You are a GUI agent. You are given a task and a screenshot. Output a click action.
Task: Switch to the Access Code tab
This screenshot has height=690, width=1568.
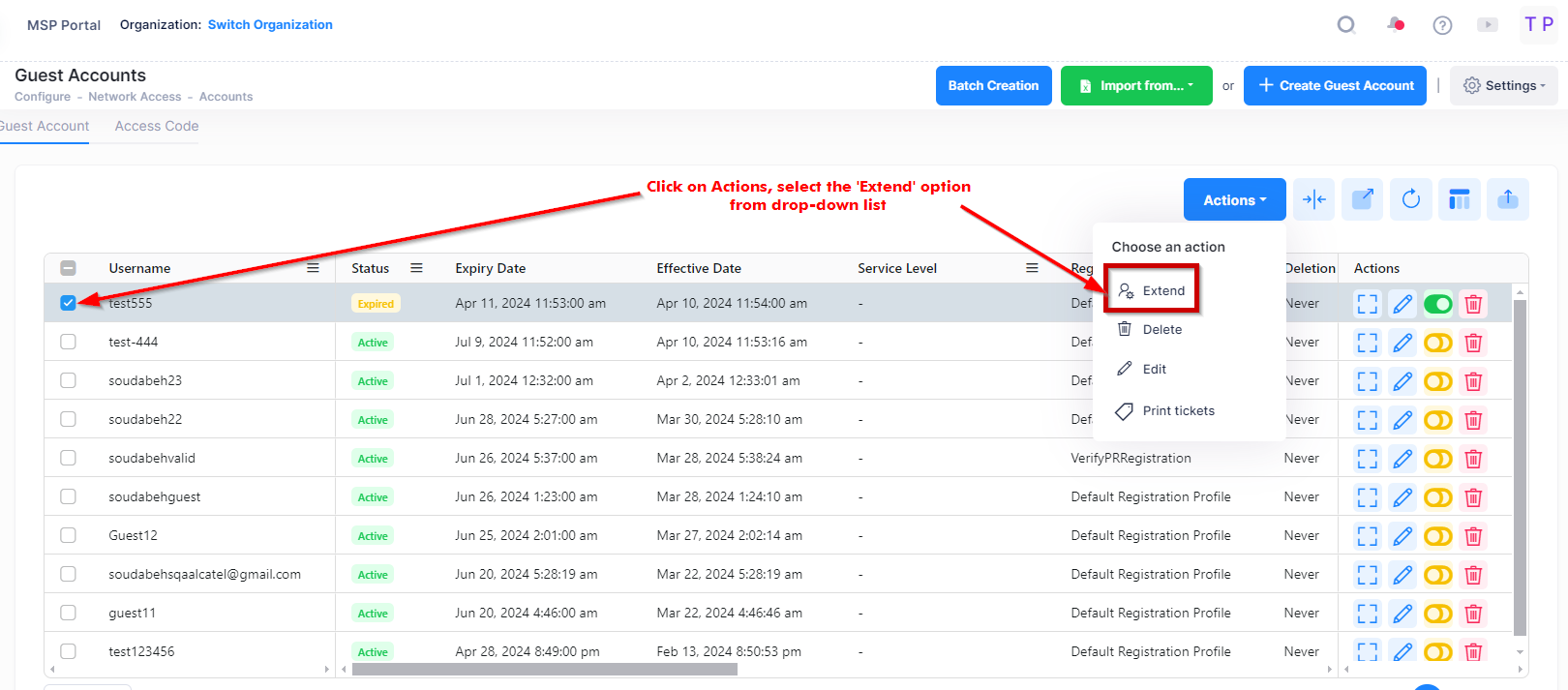[157, 126]
